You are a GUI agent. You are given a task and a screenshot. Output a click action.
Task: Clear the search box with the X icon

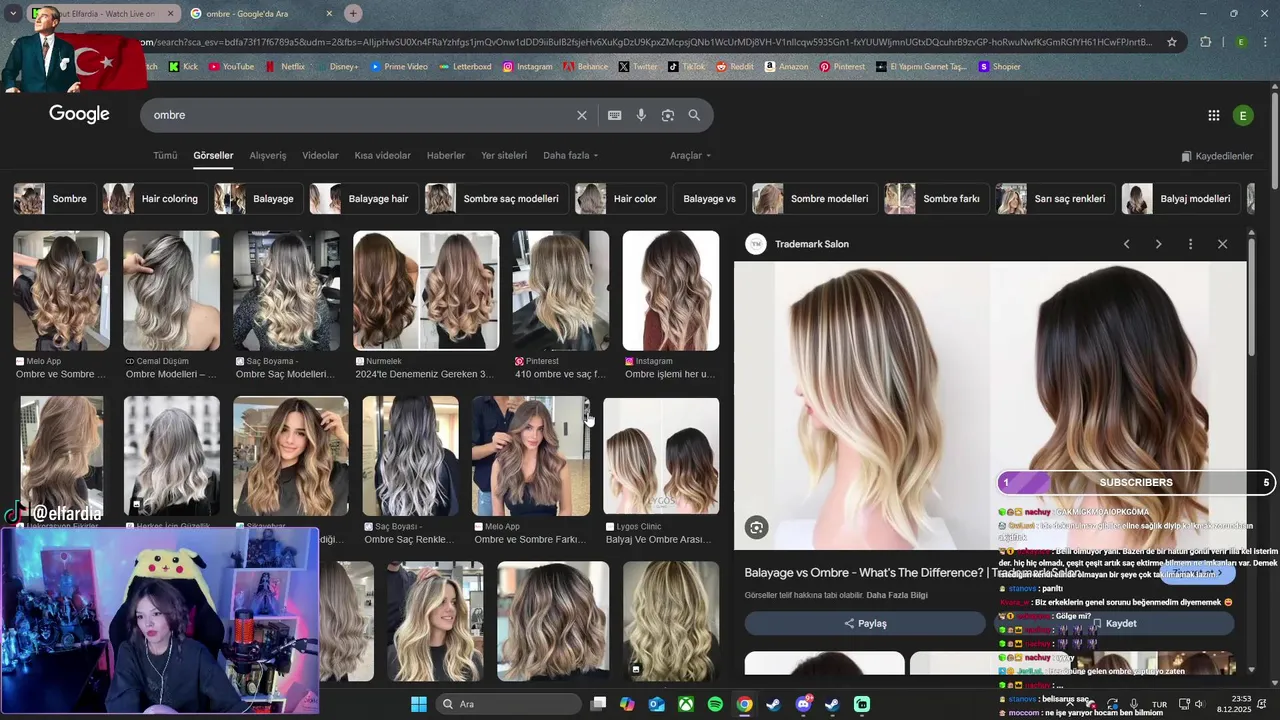[x=582, y=115]
